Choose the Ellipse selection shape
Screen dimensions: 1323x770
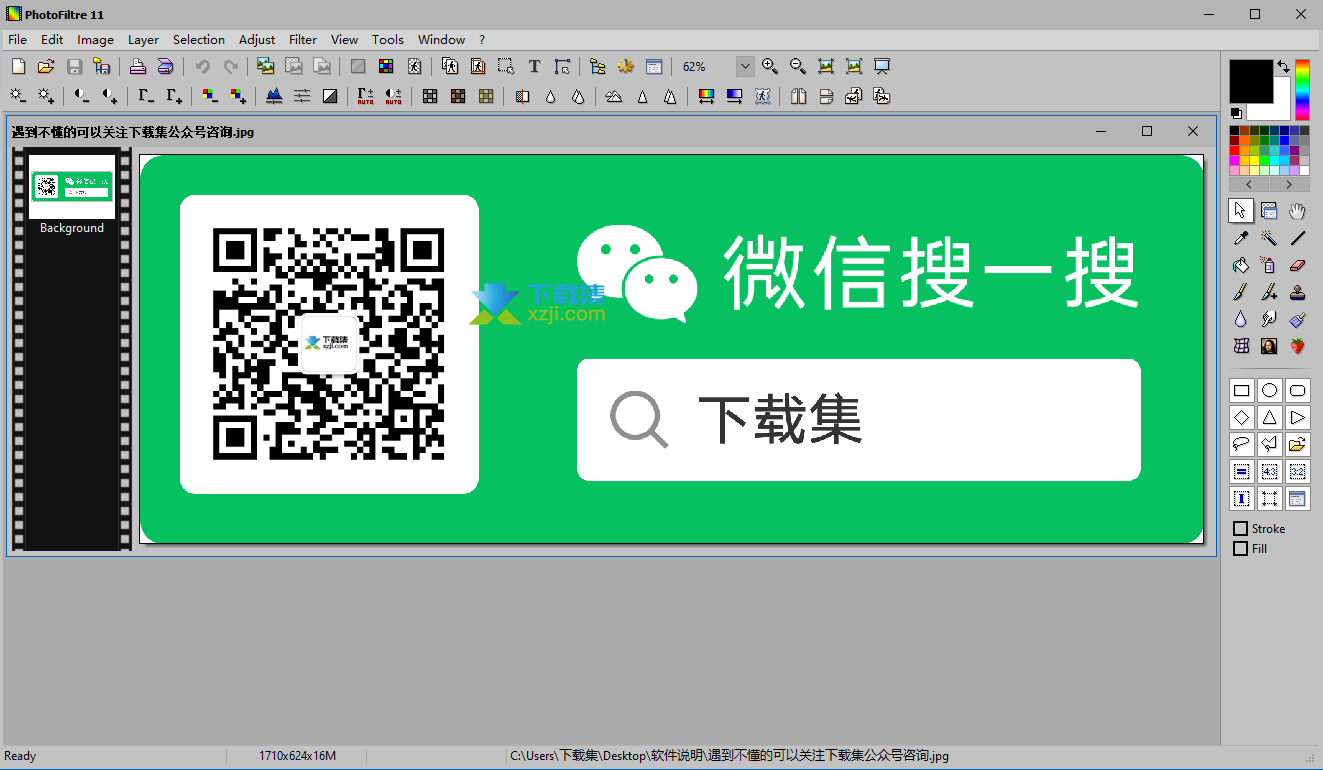pyautogui.click(x=1269, y=390)
